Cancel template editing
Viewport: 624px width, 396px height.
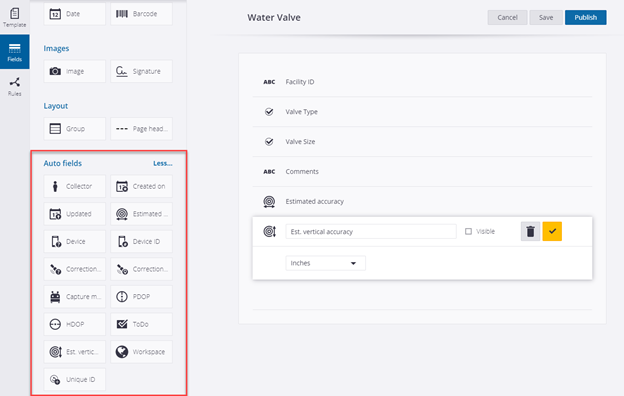click(x=507, y=18)
